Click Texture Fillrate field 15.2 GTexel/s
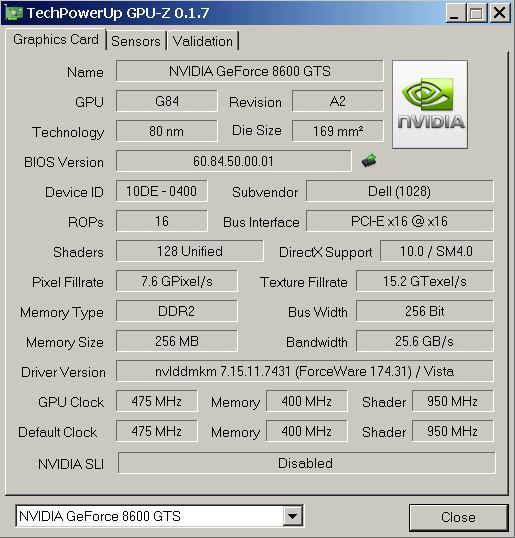This screenshot has height=538, width=515. pyautogui.click(x=425, y=281)
